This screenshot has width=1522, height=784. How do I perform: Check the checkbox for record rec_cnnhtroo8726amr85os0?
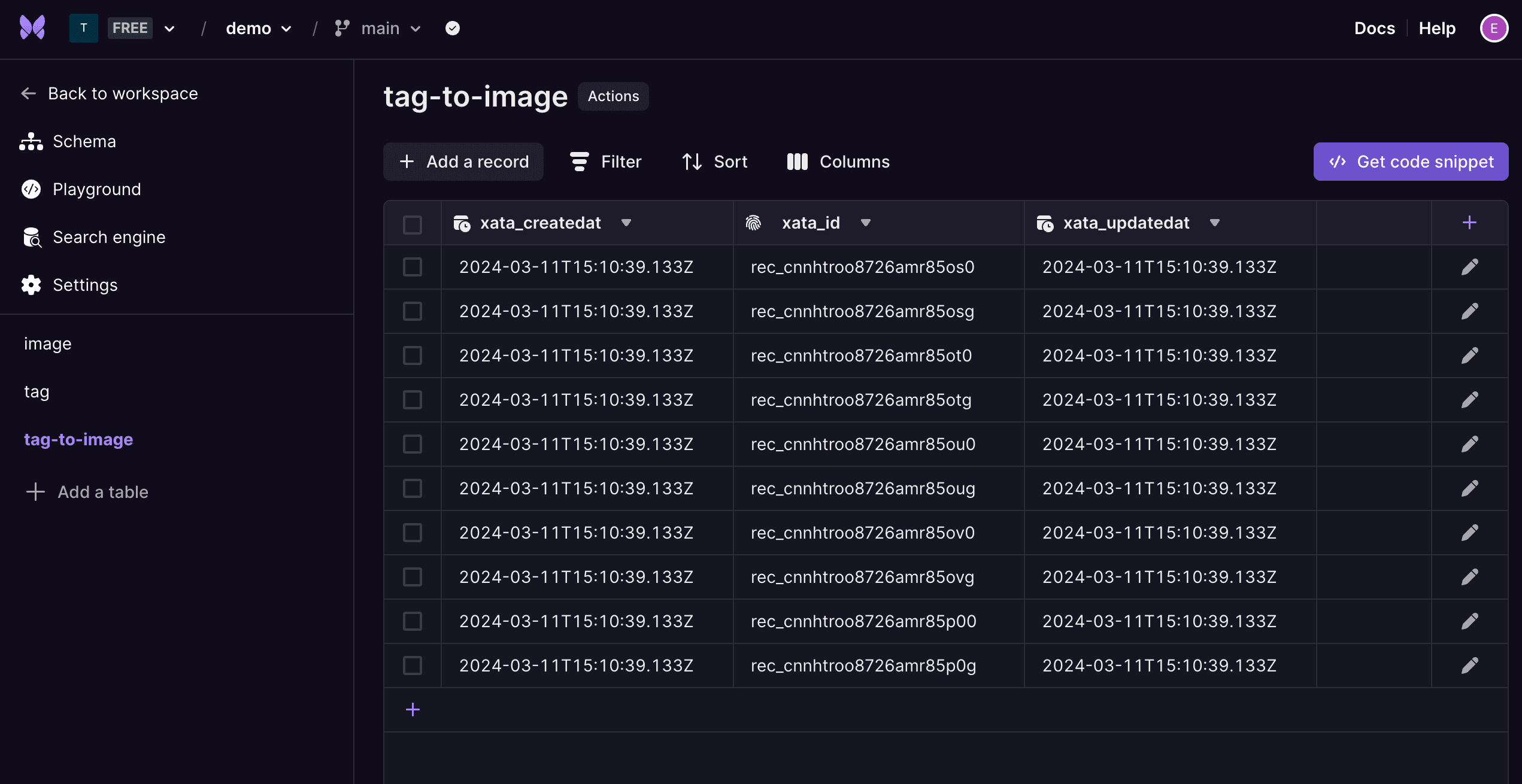[x=413, y=268]
